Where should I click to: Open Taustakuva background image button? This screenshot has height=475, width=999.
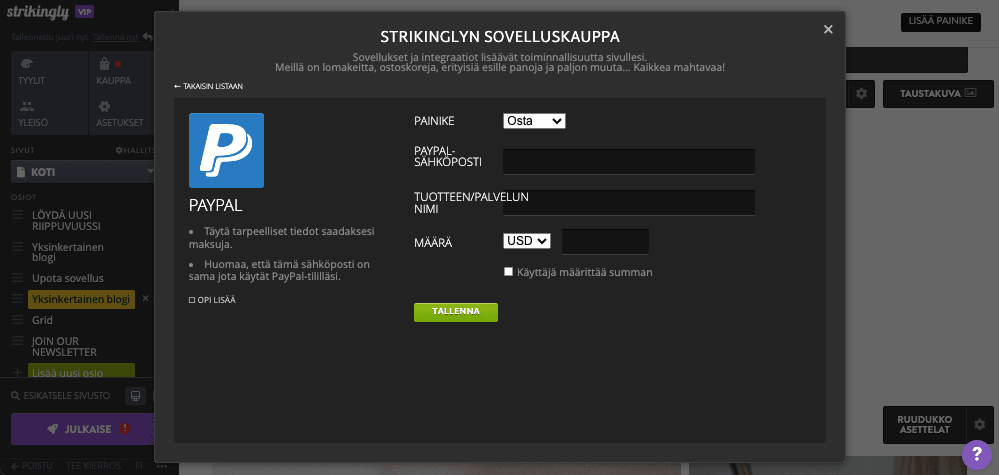click(938, 94)
